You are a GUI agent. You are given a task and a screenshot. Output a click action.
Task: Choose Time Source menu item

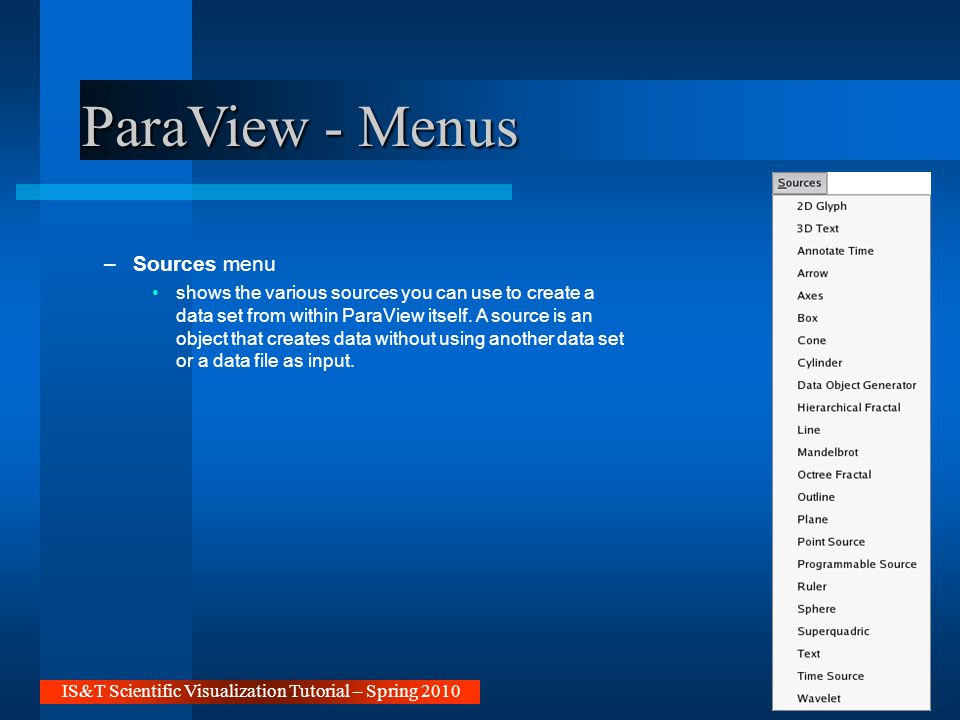click(852, 676)
